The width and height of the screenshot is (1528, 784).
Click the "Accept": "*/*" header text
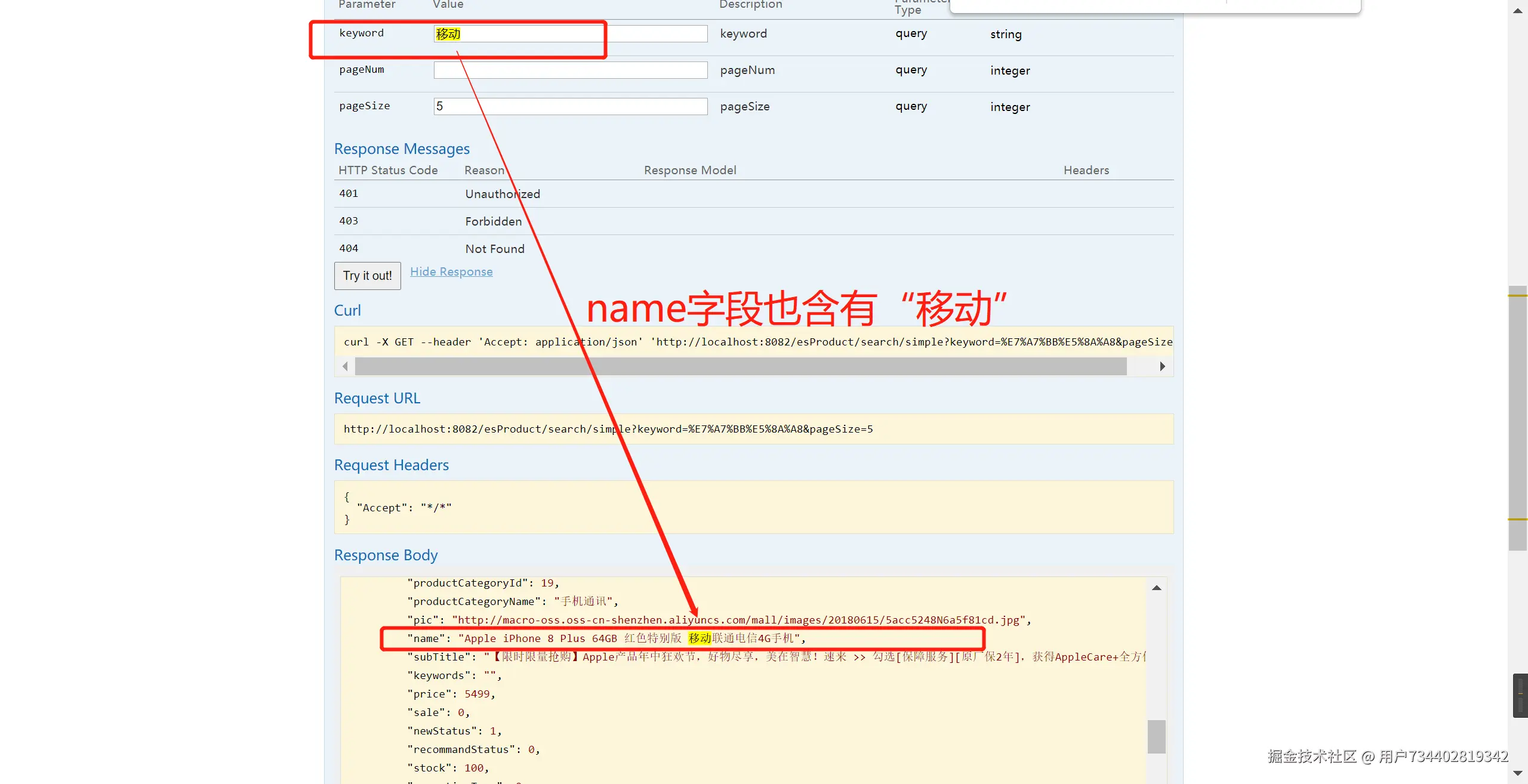pyautogui.click(x=404, y=508)
